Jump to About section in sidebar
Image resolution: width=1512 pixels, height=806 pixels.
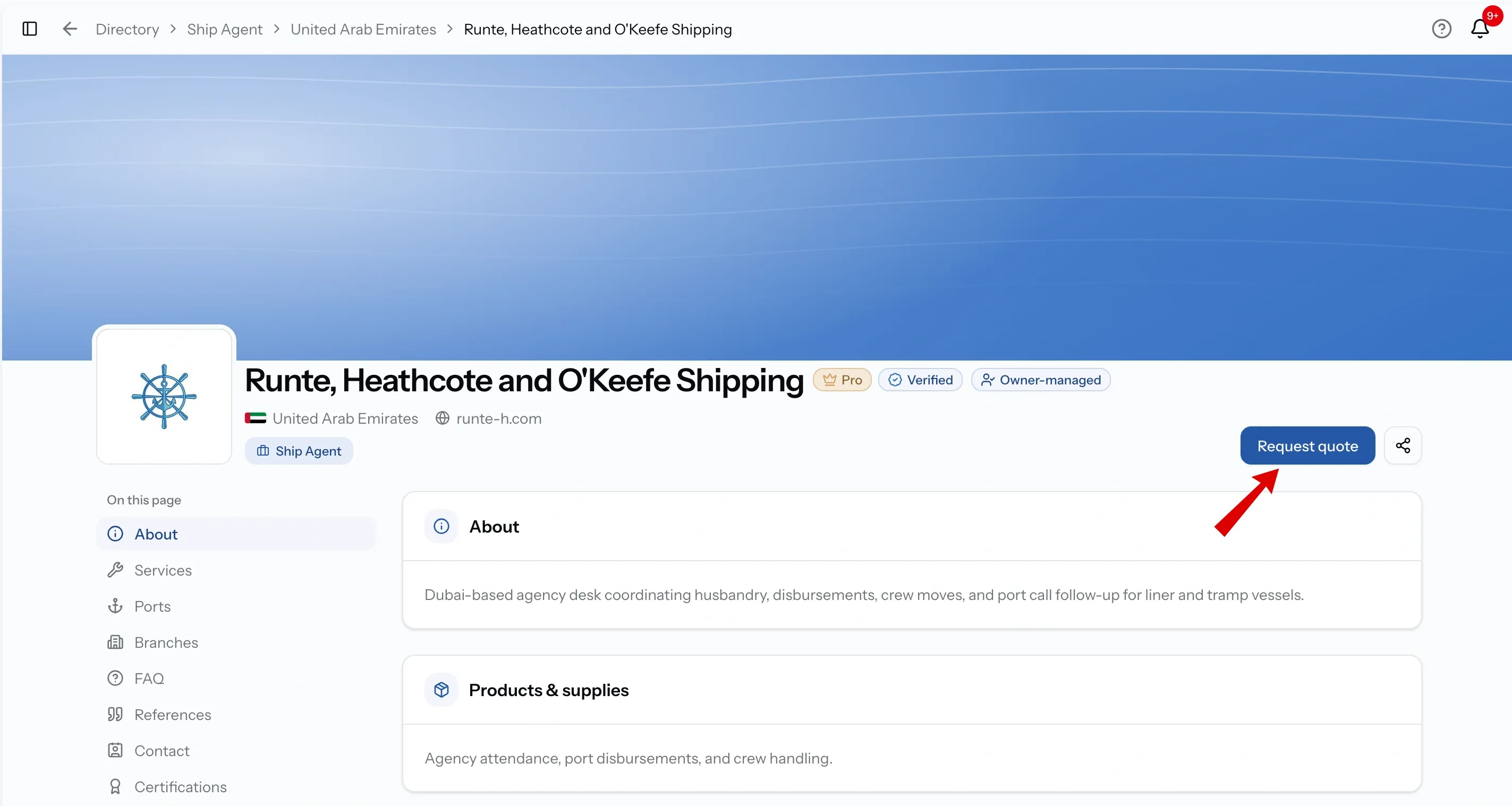(236, 534)
